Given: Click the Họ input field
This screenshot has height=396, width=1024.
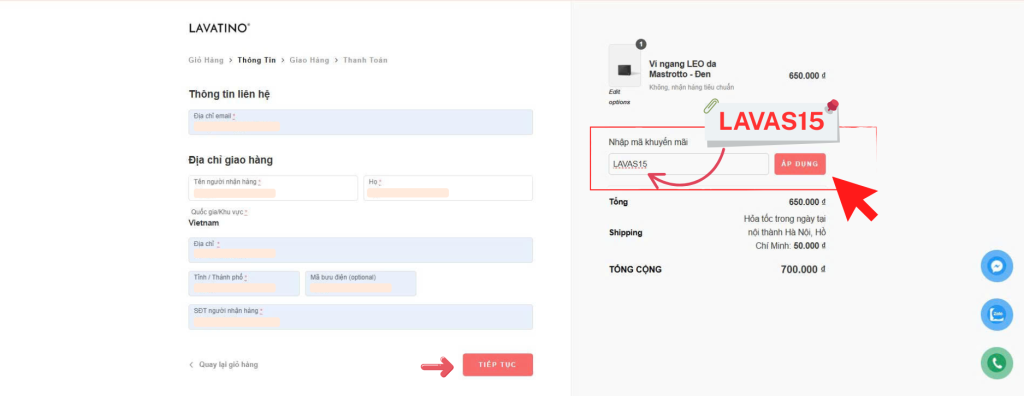Looking at the screenshot, I should (x=448, y=188).
